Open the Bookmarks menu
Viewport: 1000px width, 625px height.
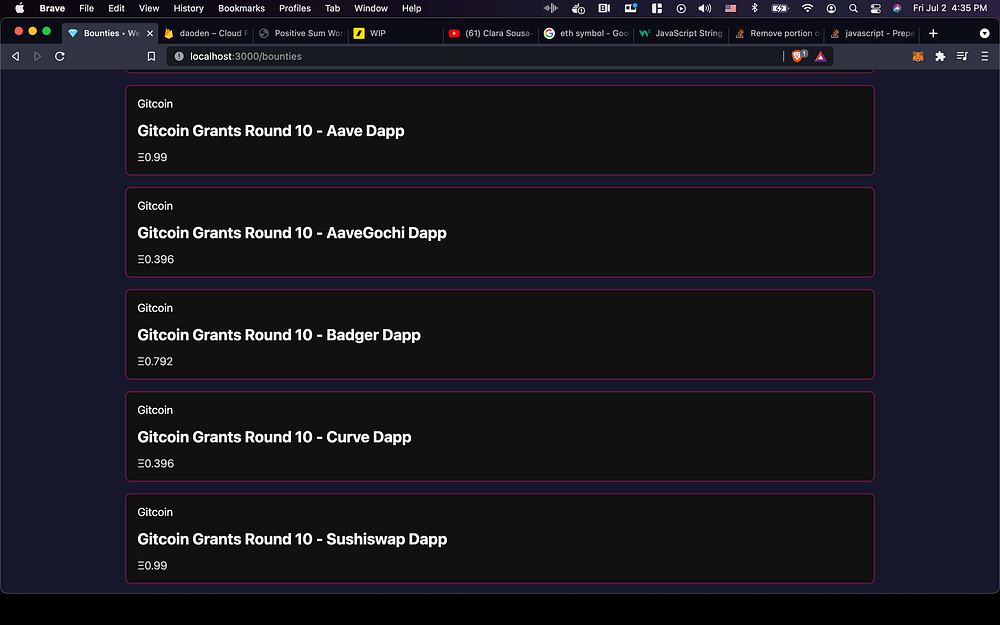coord(241,8)
